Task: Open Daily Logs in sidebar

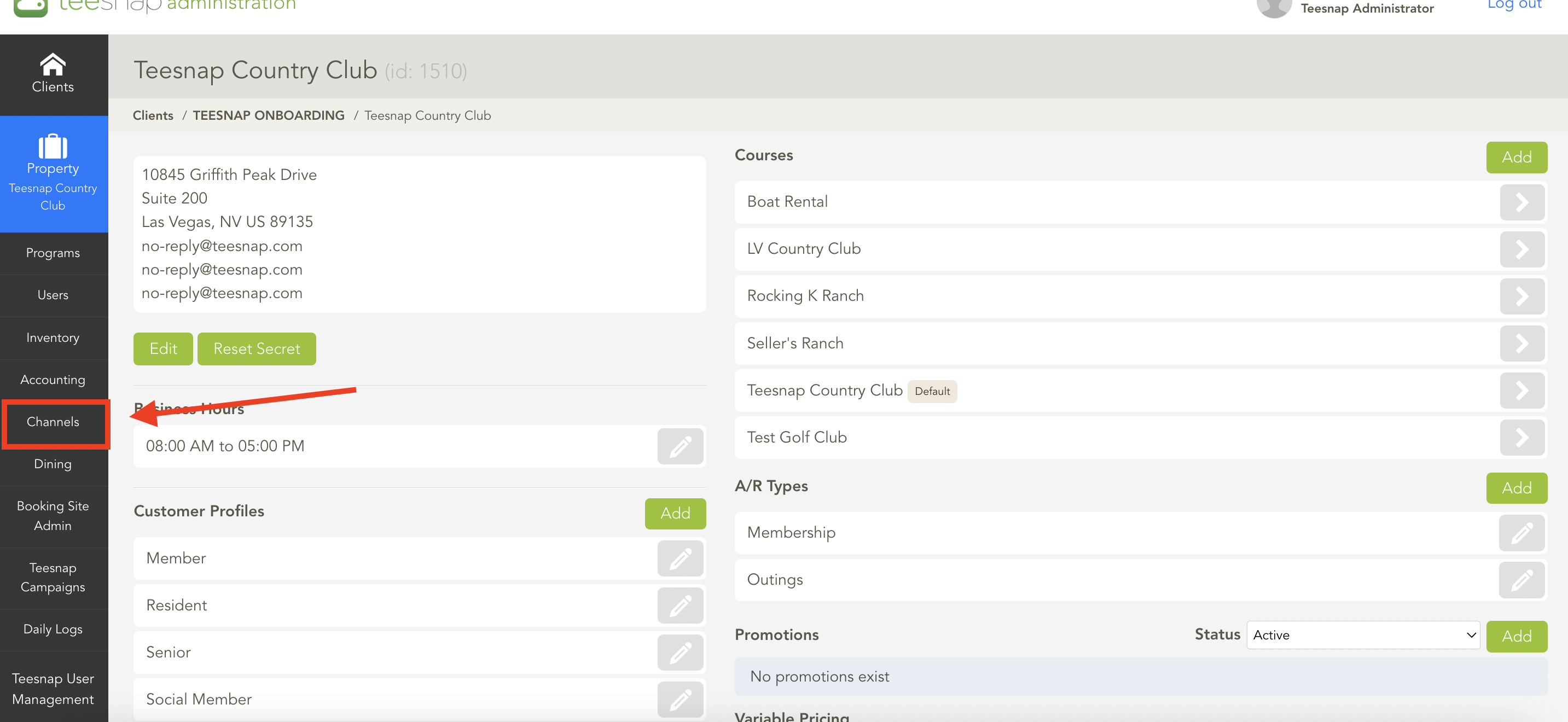Action: 53,629
